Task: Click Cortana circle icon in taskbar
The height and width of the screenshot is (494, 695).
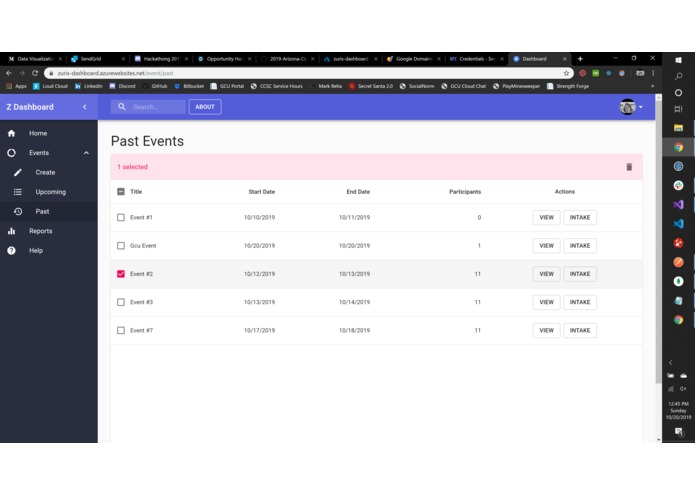Action: point(678,93)
